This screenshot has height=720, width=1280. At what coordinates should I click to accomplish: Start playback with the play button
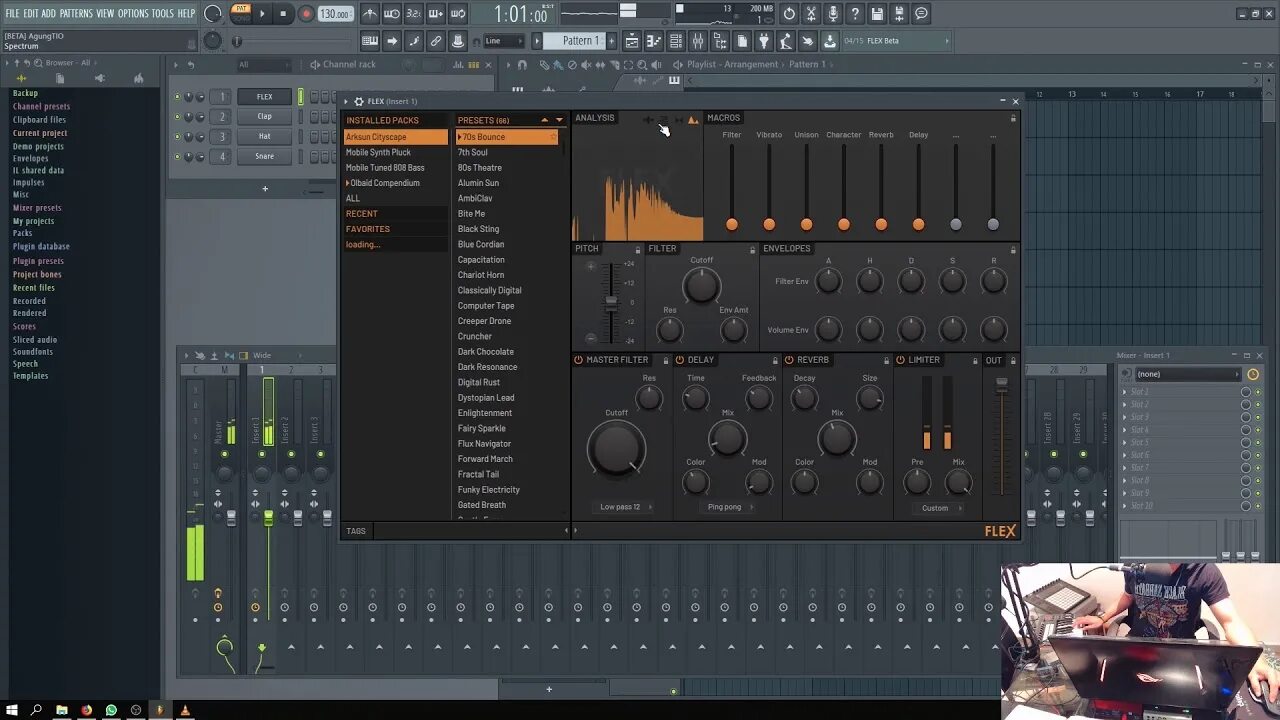tap(262, 14)
